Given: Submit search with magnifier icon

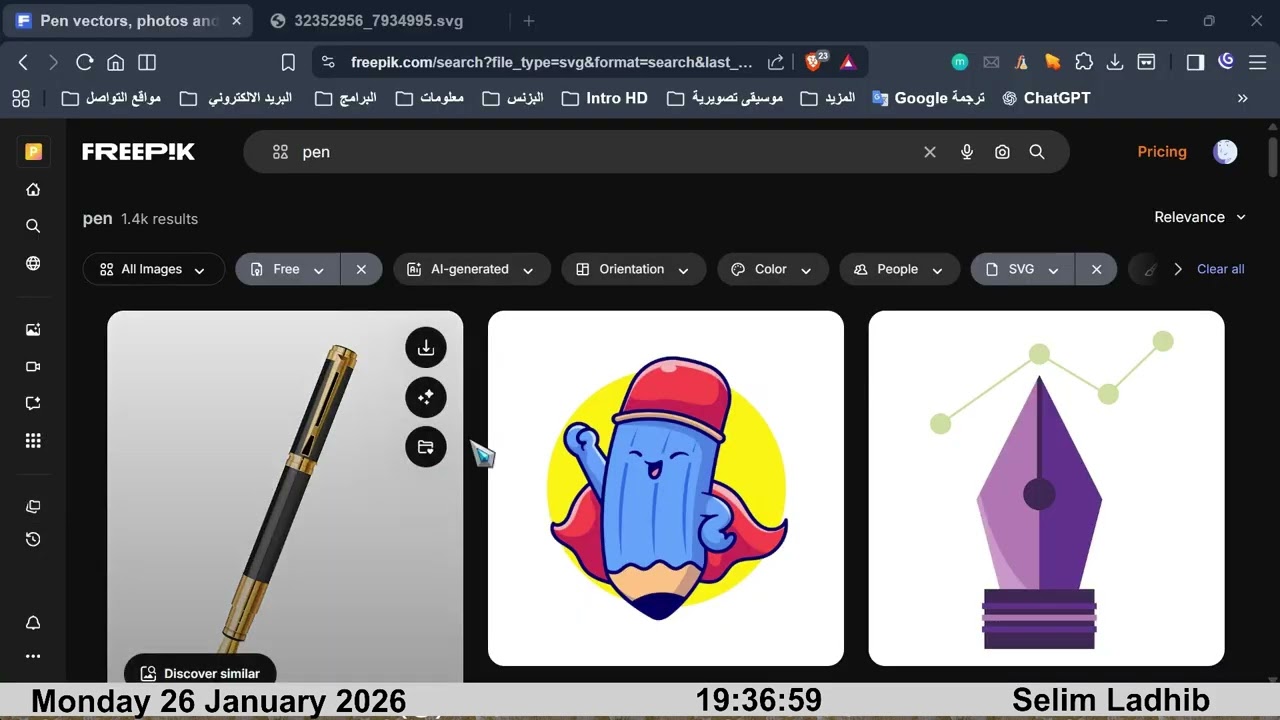Looking at the screenshot, I should 1037,152.
